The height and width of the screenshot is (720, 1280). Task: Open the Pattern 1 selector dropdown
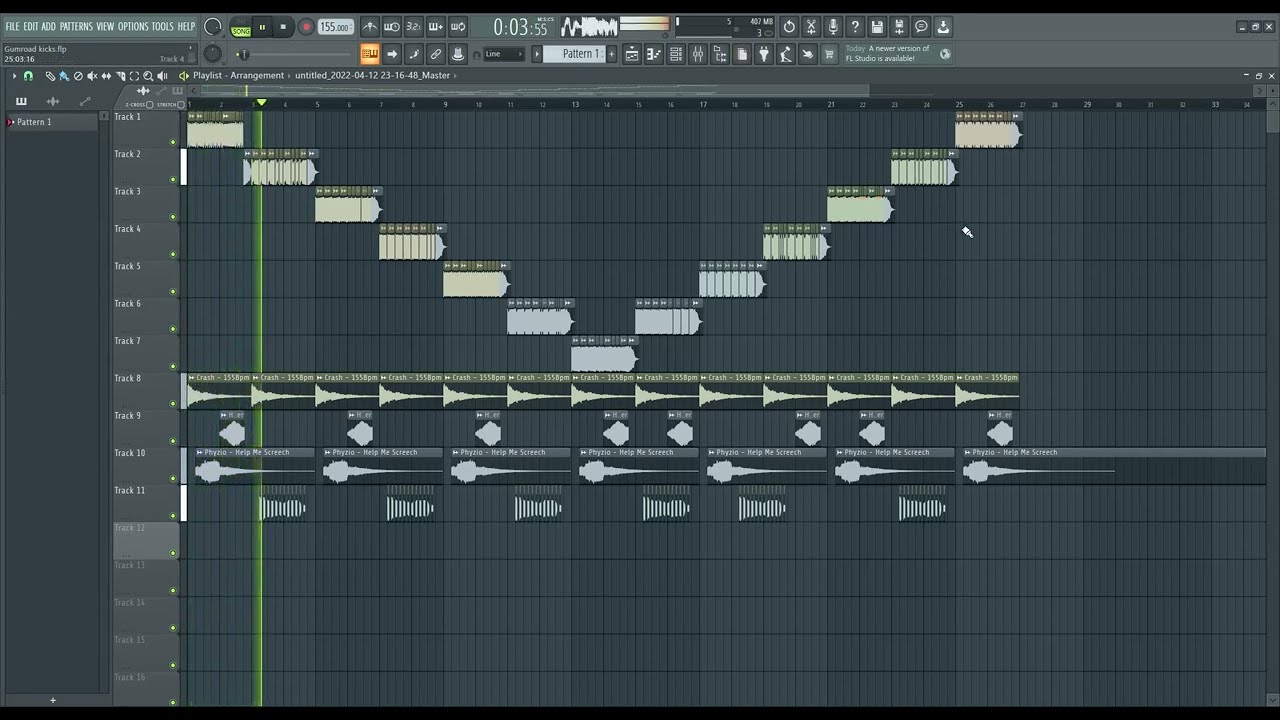tap(575, 54)
